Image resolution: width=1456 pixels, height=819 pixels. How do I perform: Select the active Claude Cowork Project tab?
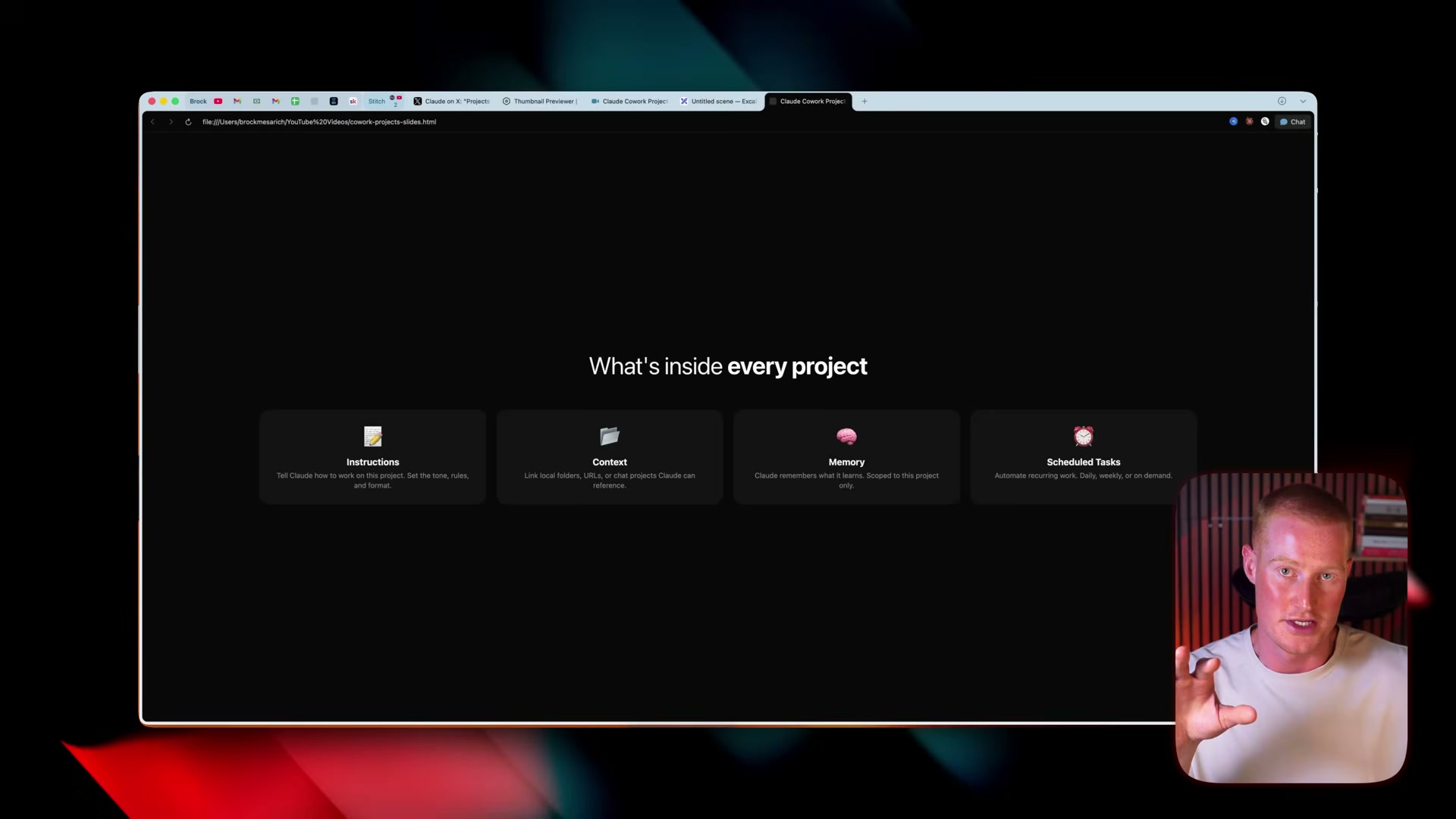[x=808, y=101]
